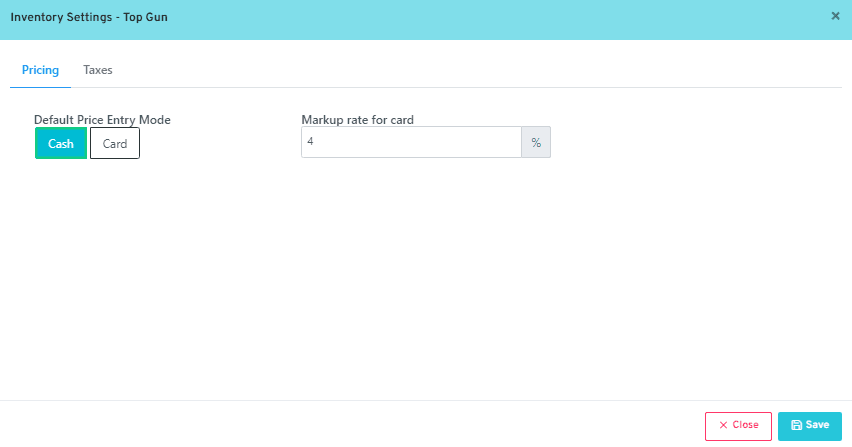Click the Default Price Entry Mode label

[x=102, y=120]
